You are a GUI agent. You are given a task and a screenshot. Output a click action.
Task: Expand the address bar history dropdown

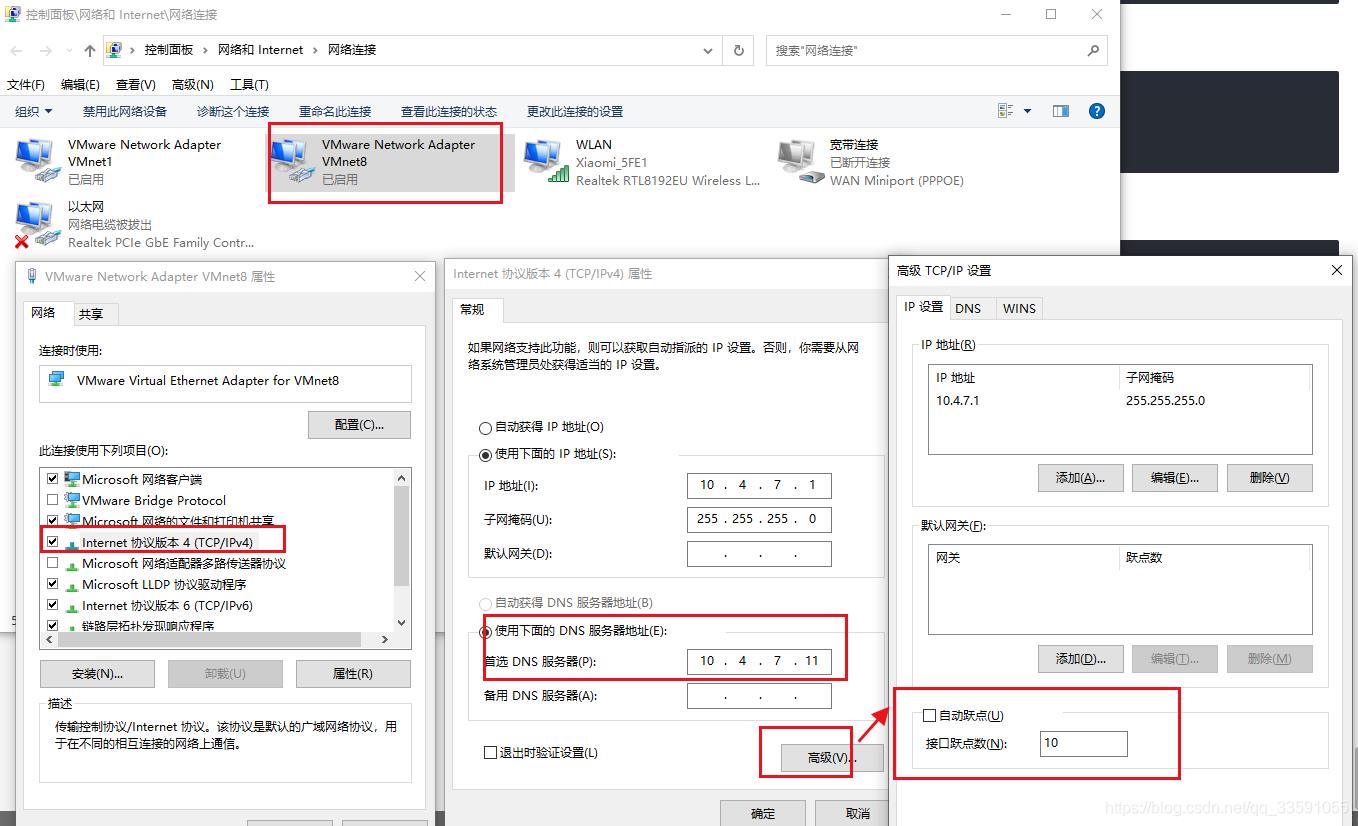pyautogui.click(x=709, y=50)
